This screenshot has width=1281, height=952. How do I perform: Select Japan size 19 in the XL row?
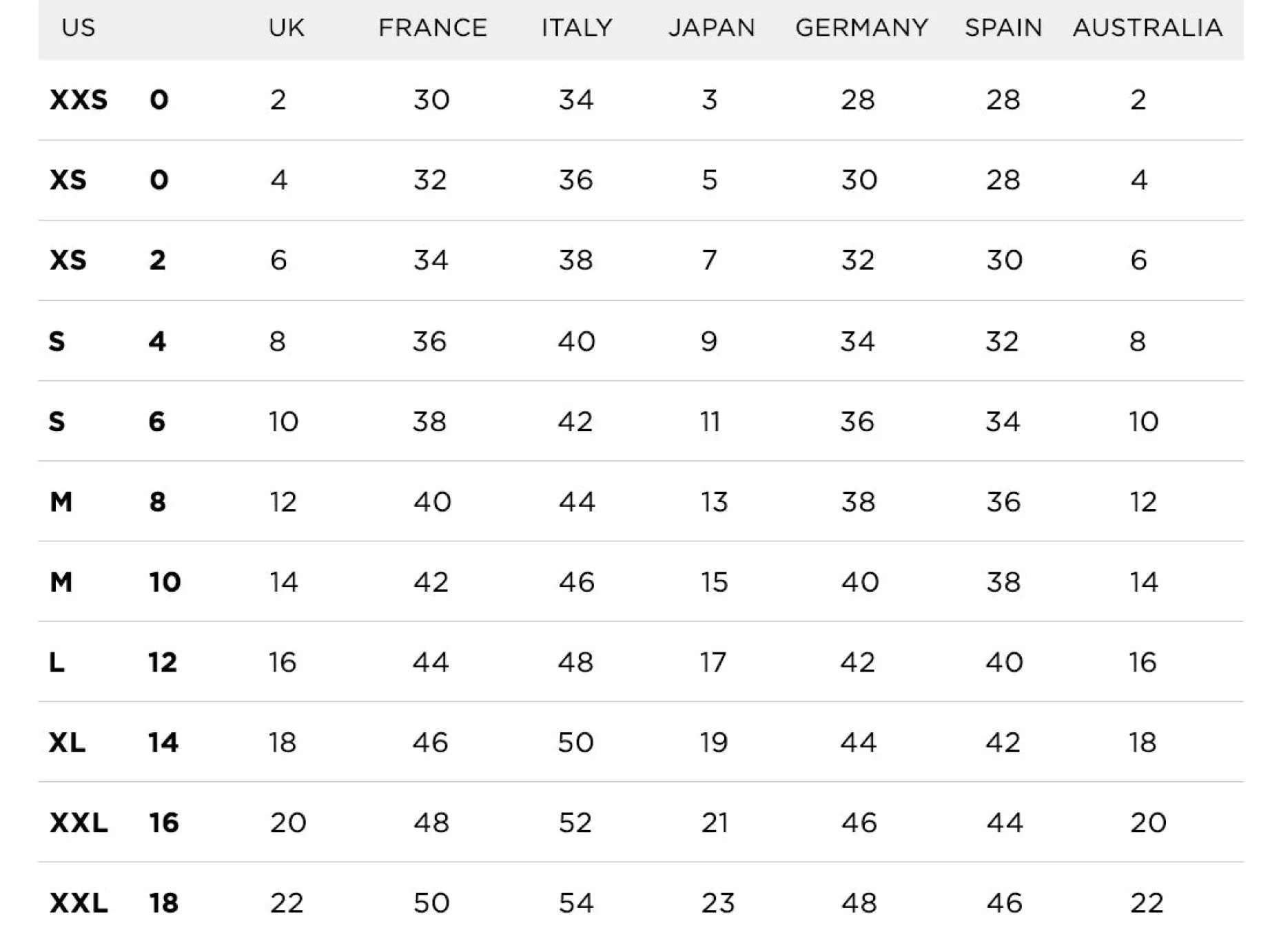pyautogui.click(x=714, y=743)
